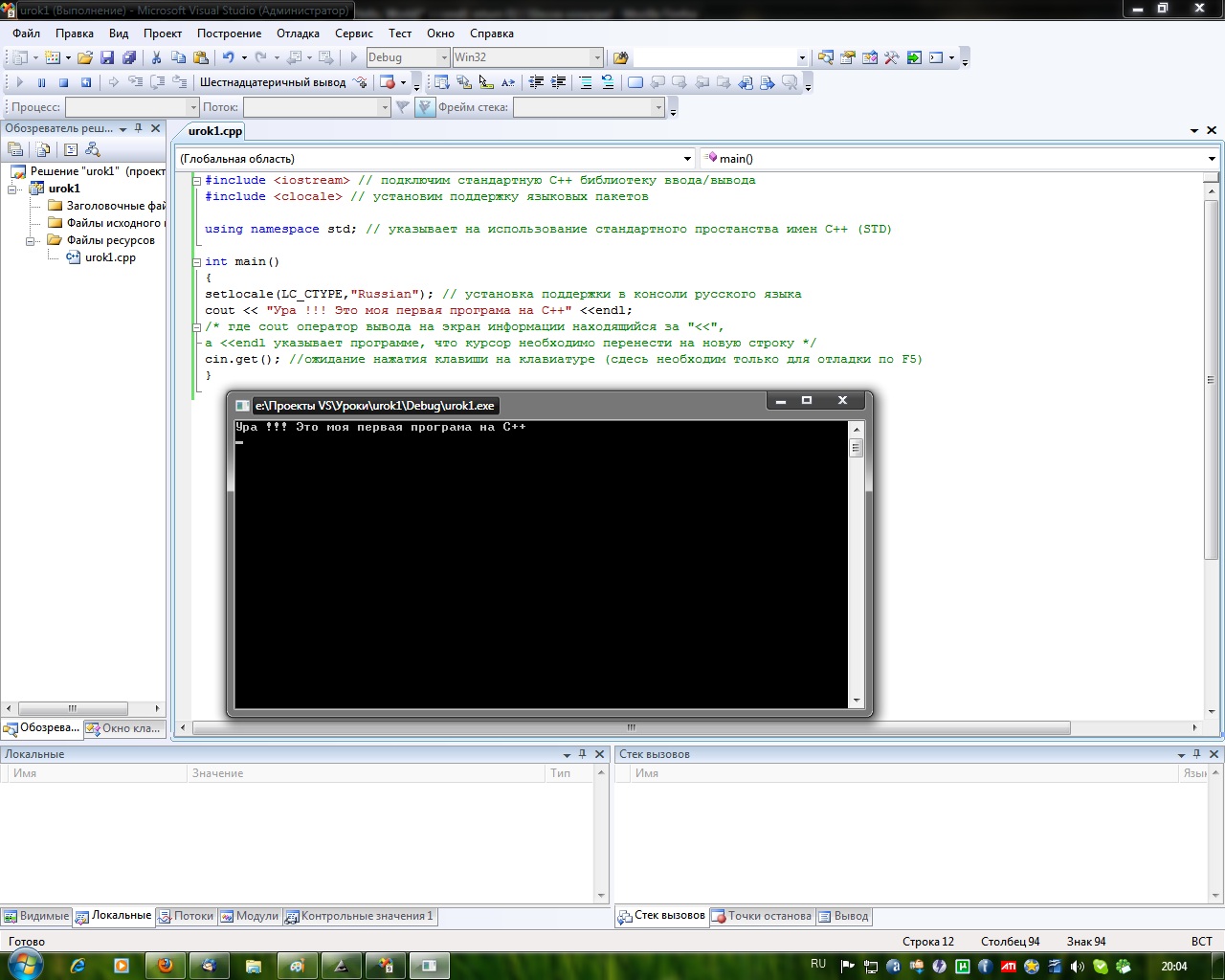Collapse the #include code region
1225x980 pixels.
pyautogui.click(x=196, y=180)
